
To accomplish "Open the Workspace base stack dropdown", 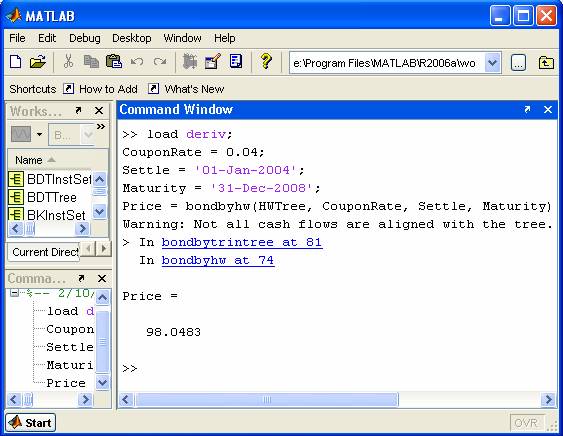I will click(x=88, y=135).
